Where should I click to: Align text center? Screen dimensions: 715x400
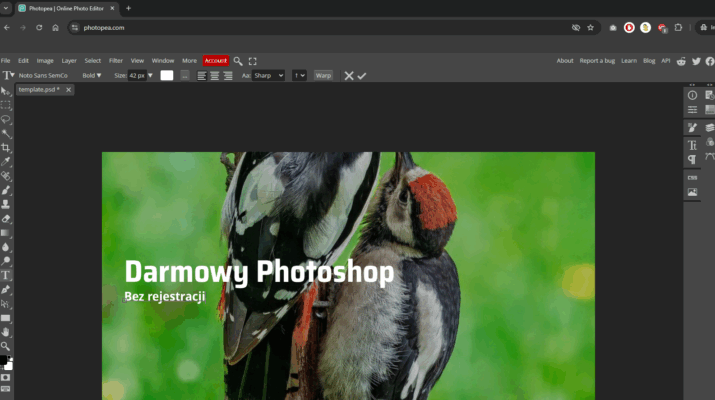[x=214, y=76]
